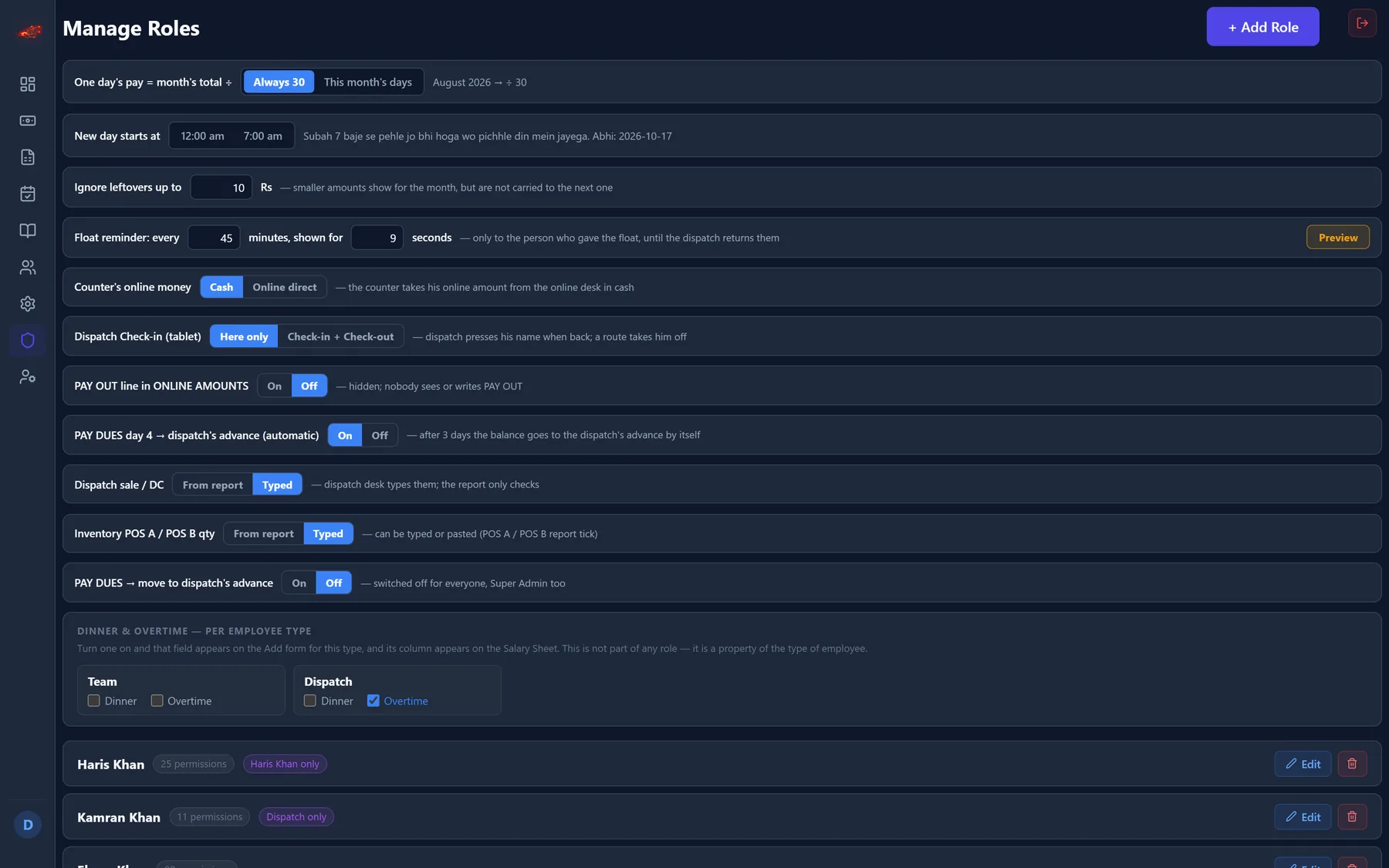Open the cash/banknote icon in sidebar
1389x868 pixels.
pos(28,120)
